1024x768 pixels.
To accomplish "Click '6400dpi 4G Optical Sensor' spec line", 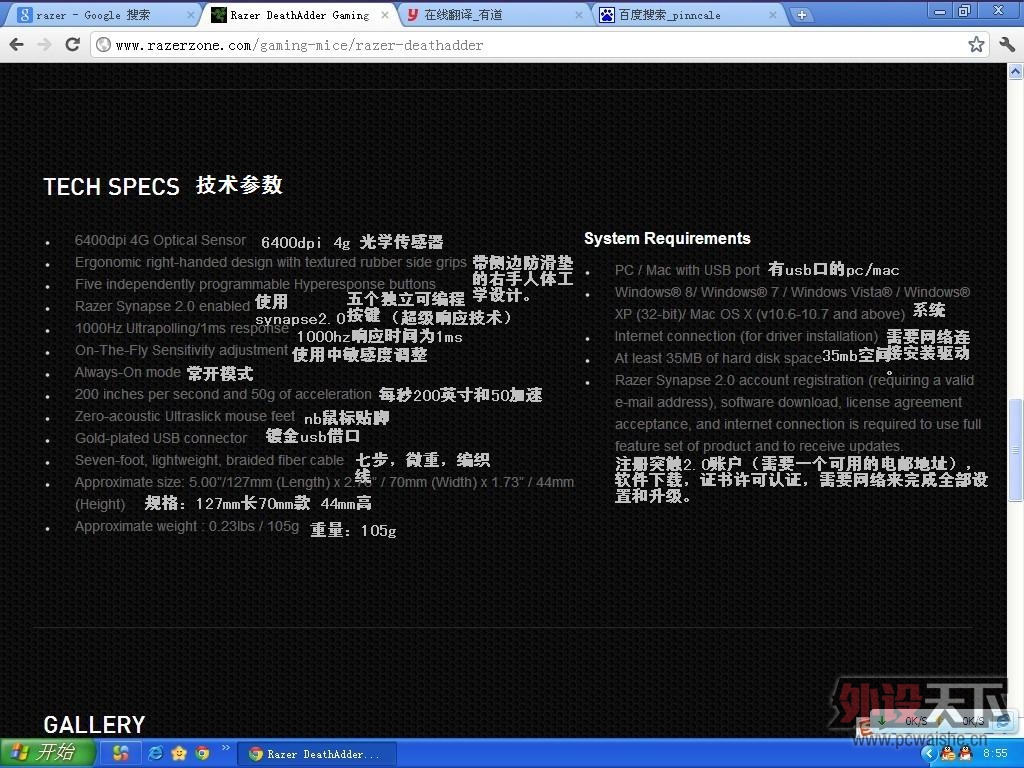I will pos(160,240).
